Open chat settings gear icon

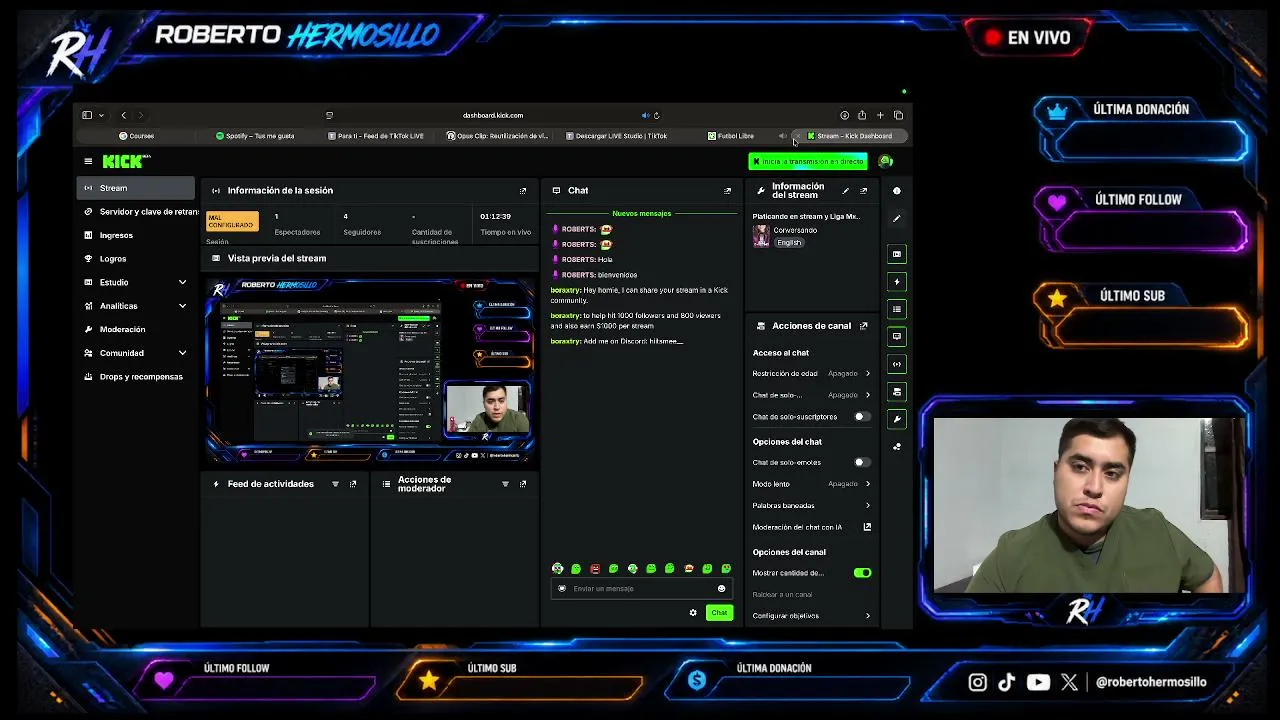click(693, 613)
